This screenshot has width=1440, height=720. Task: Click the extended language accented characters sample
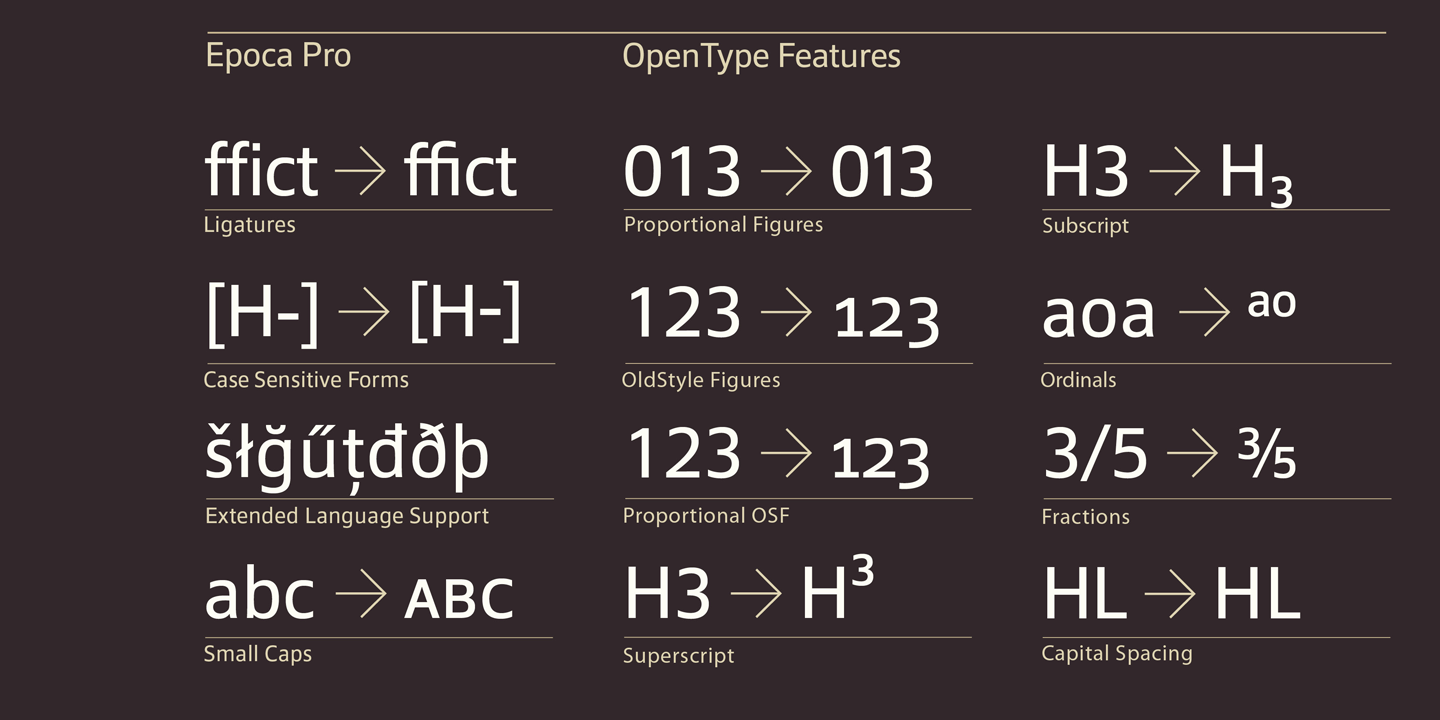coord(346,455)
